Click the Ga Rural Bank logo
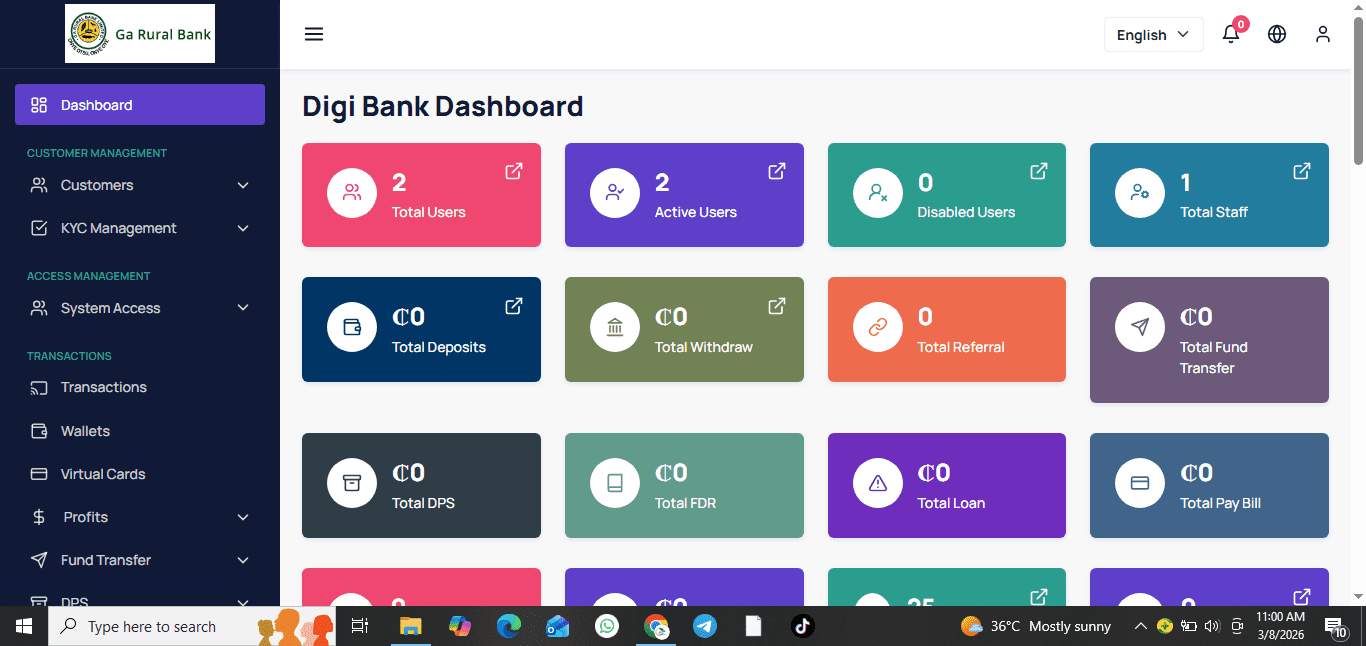Screen dimensions: 1366x646 point(139,33)
